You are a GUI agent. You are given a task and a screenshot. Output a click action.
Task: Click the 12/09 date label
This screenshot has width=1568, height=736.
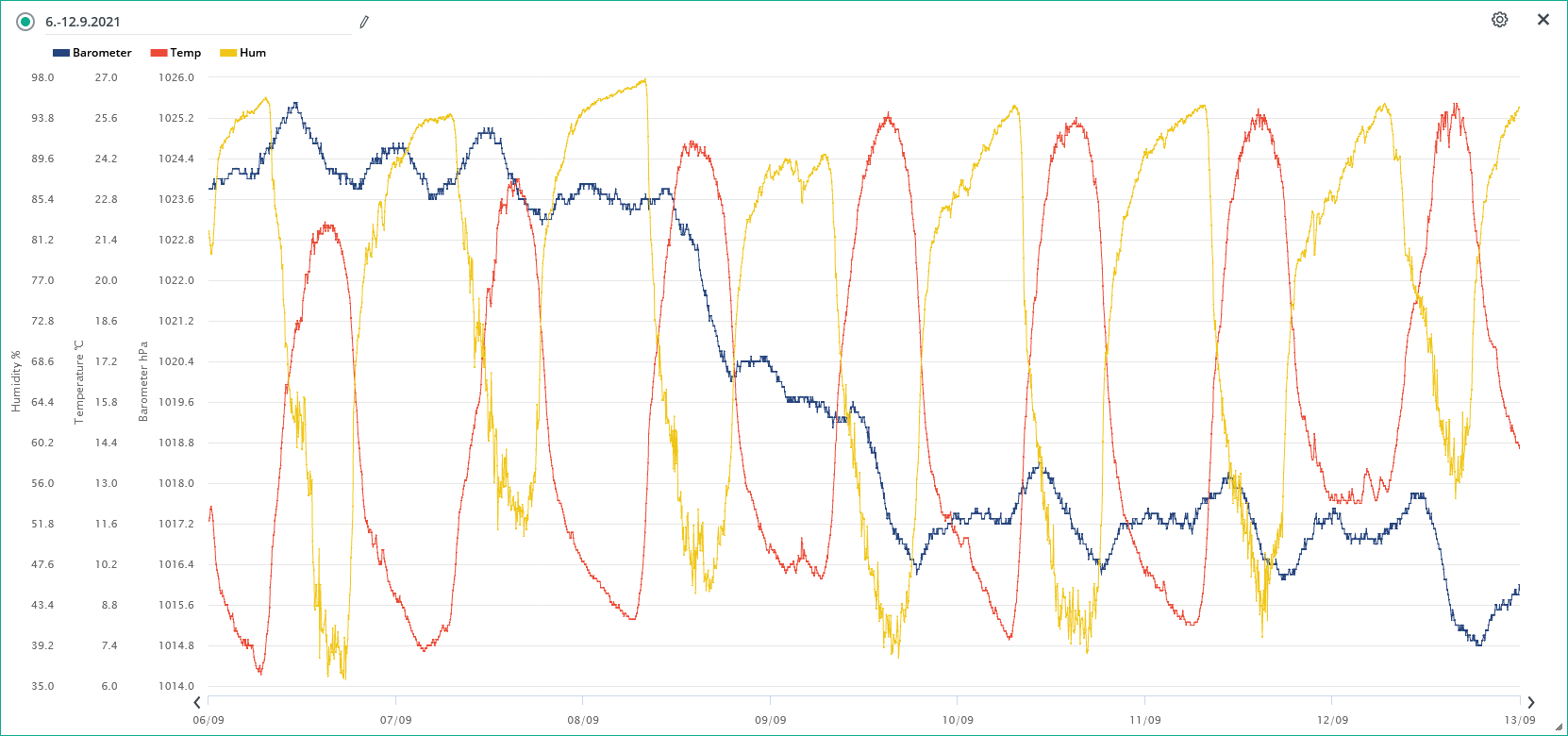pyautogui.click(x=1332, y=720)
